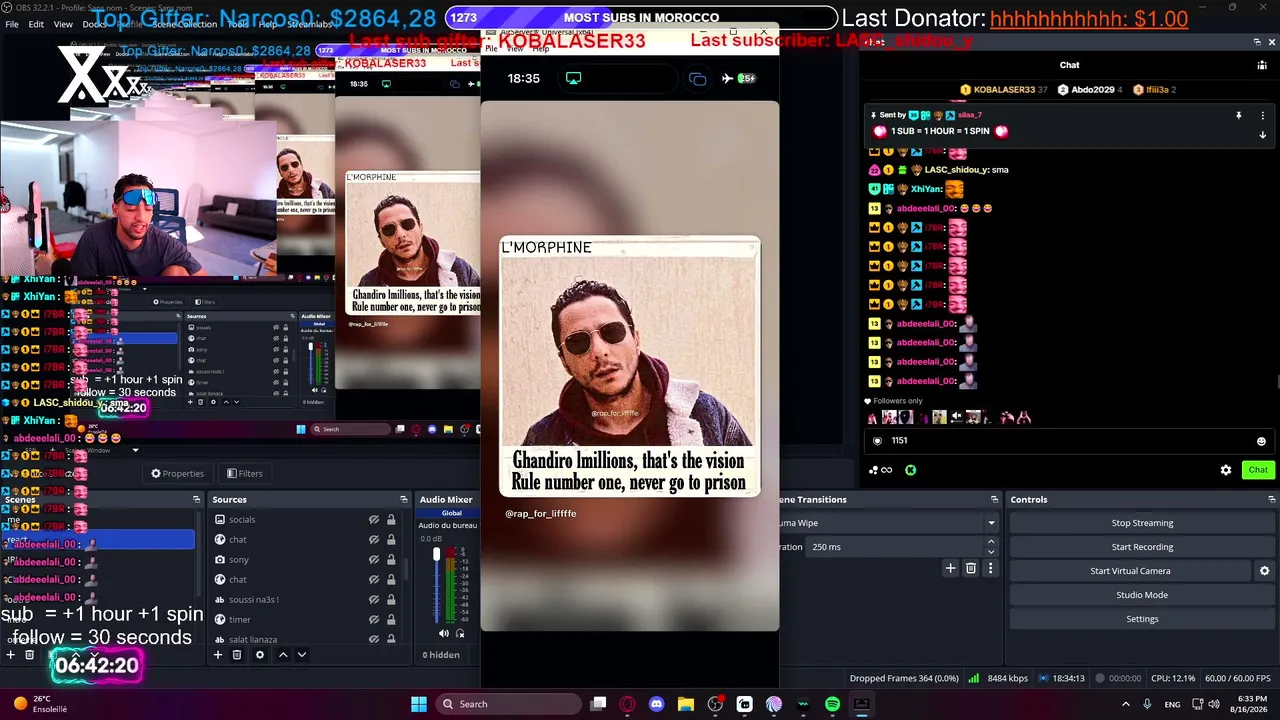
Task: Float the Controls dock
Action: click(1272, 499)
